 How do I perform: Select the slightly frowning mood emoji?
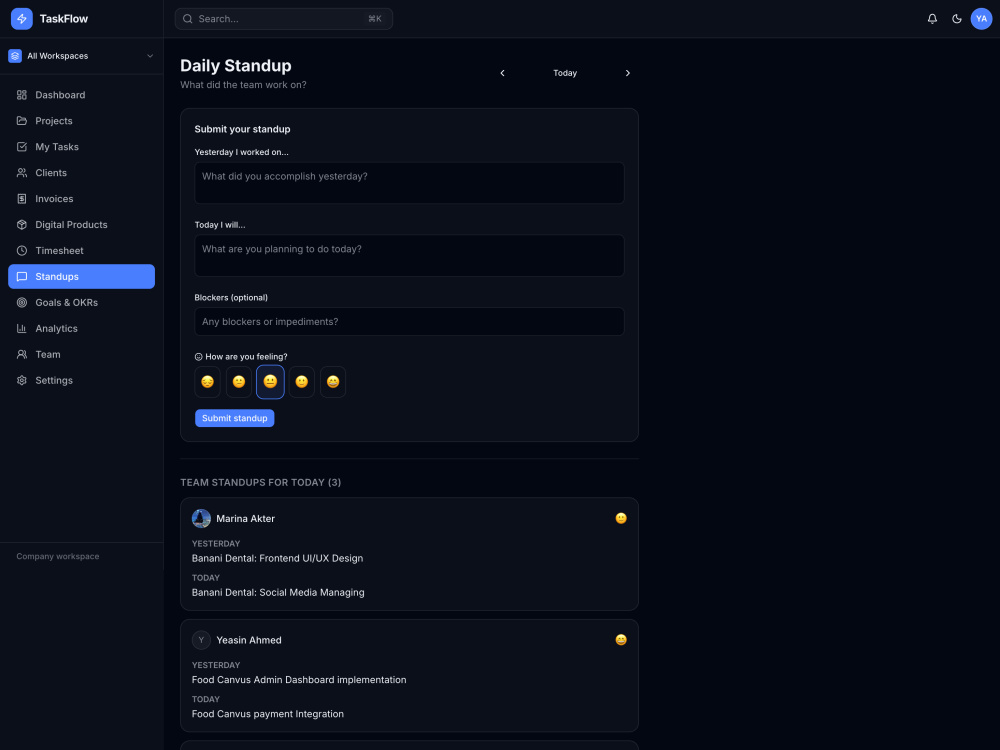pyautogui.click(x=239, y=381)
